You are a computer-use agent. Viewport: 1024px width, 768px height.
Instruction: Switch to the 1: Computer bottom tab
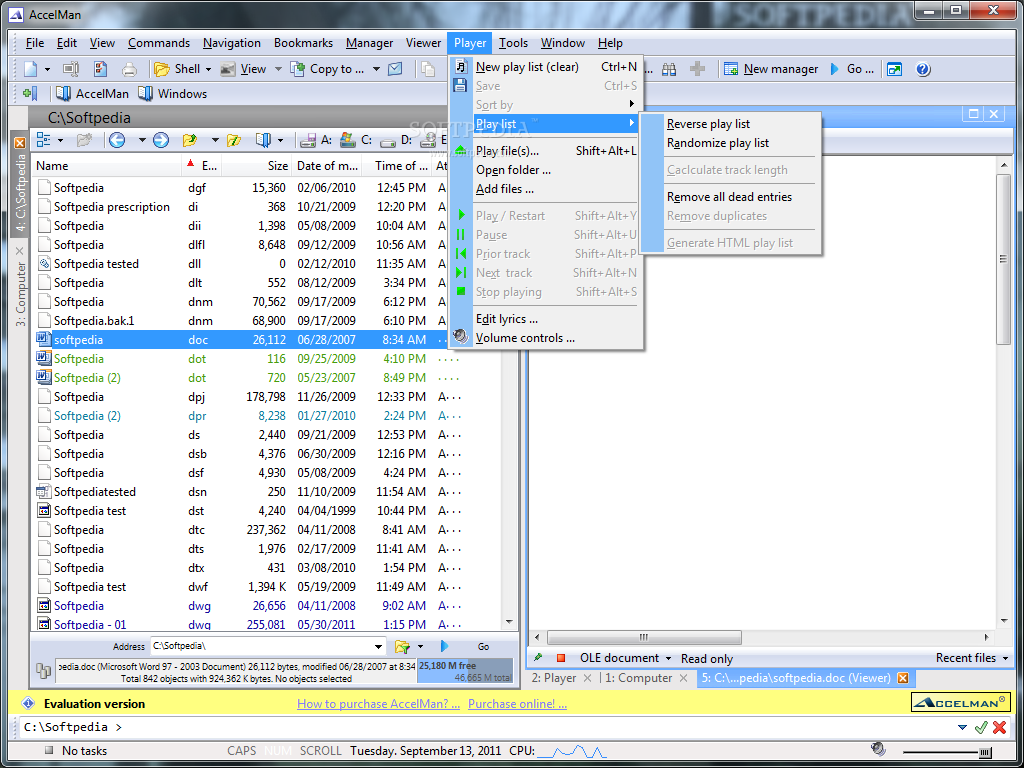[x=638, y=678]
